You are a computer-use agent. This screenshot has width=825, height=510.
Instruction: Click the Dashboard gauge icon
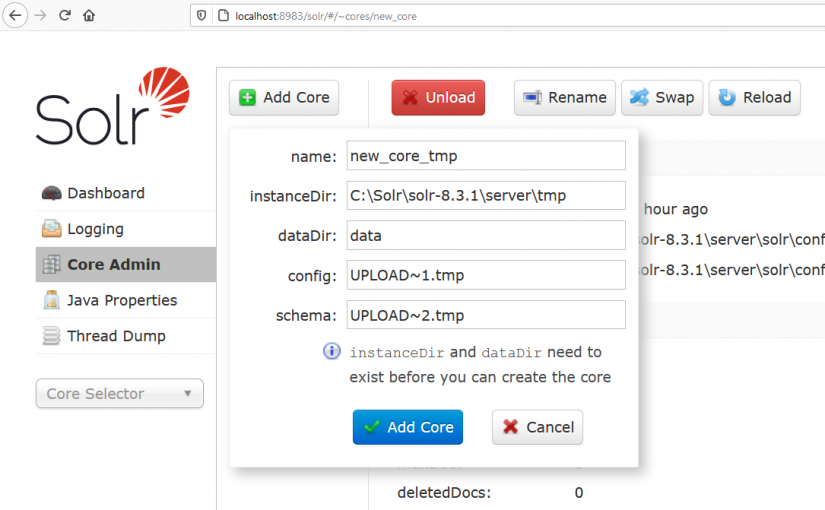(51, 193)
